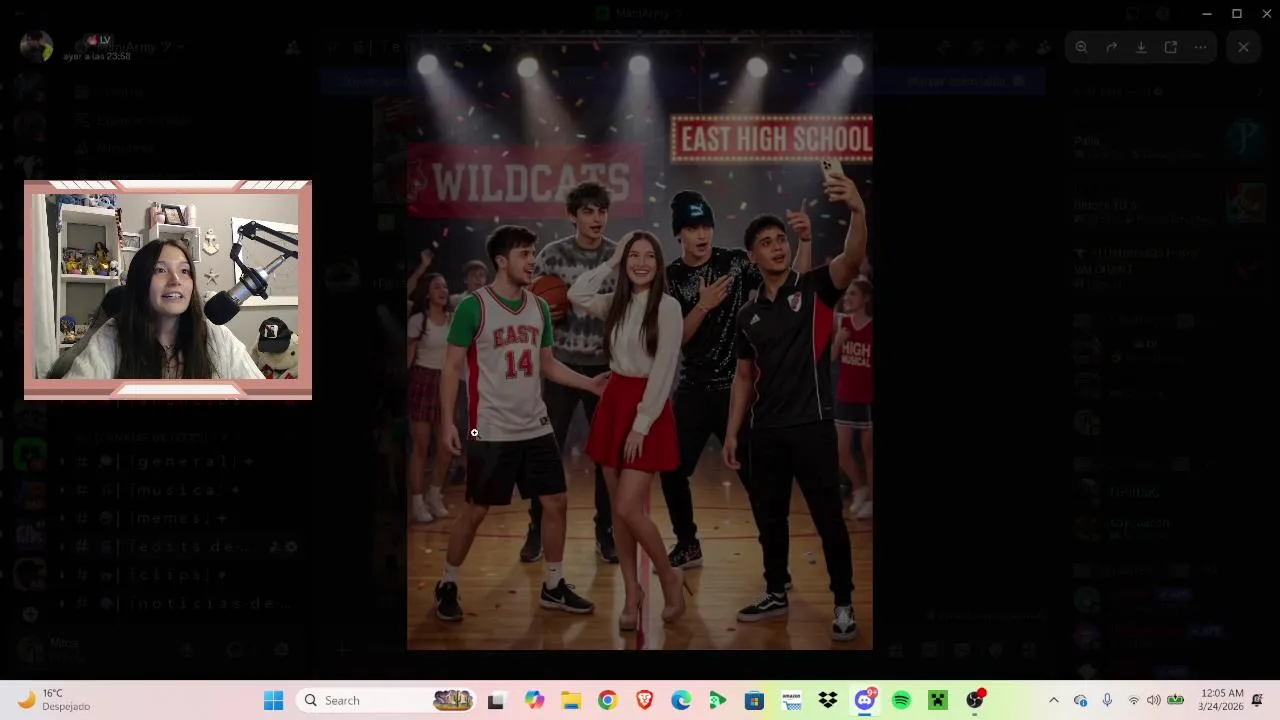Screen dimensions: 1280x720
Task: Open the green play-arrow app on taskbar
Action: [x=717, y=701]
